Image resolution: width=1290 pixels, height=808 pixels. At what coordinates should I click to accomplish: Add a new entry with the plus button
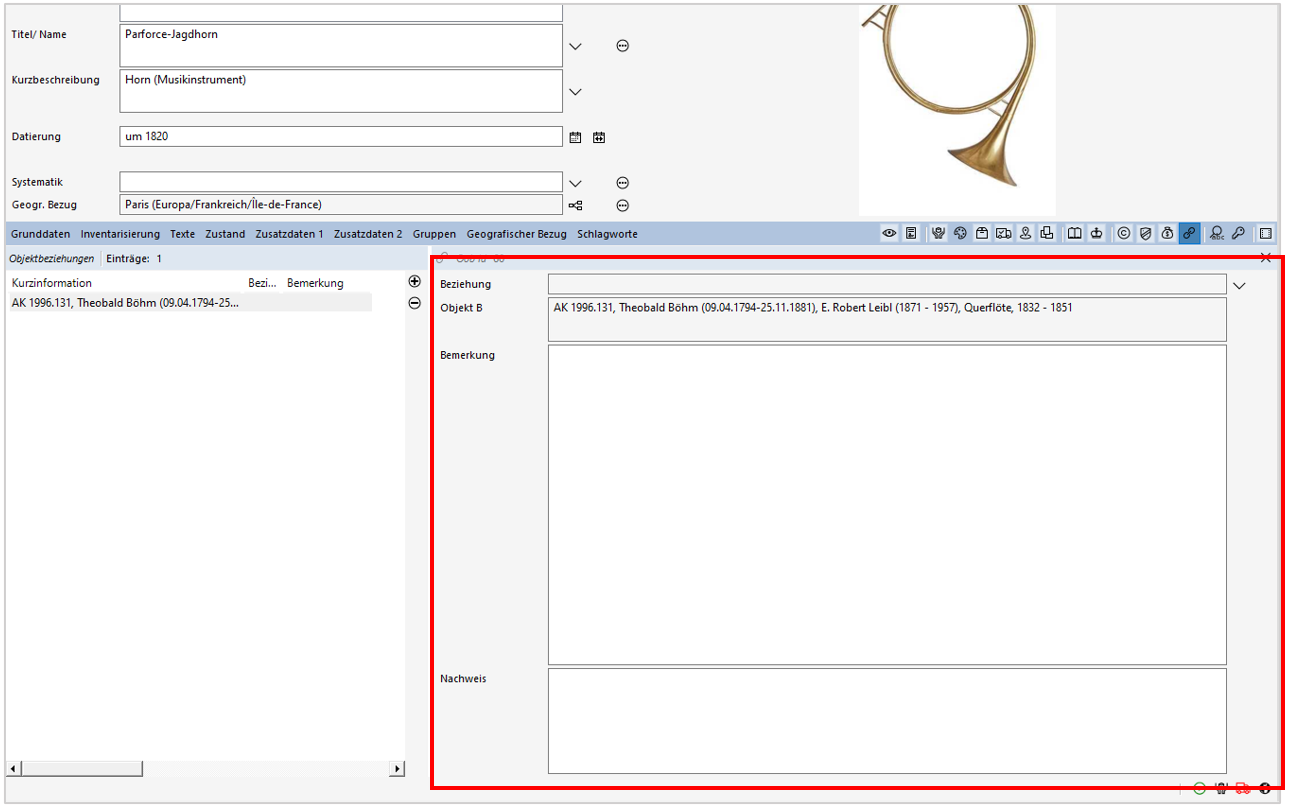click(414, 282)
